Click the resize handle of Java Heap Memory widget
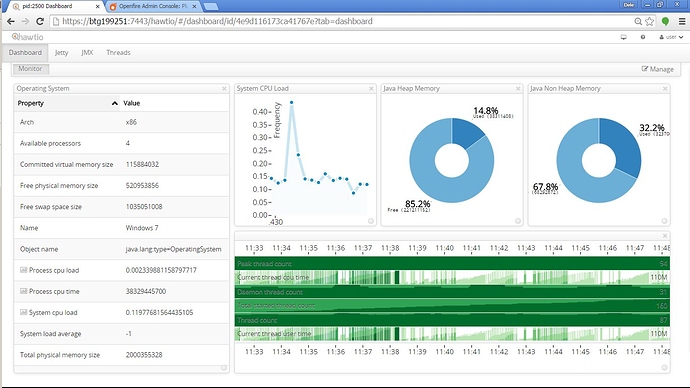 tap(518, 221)
